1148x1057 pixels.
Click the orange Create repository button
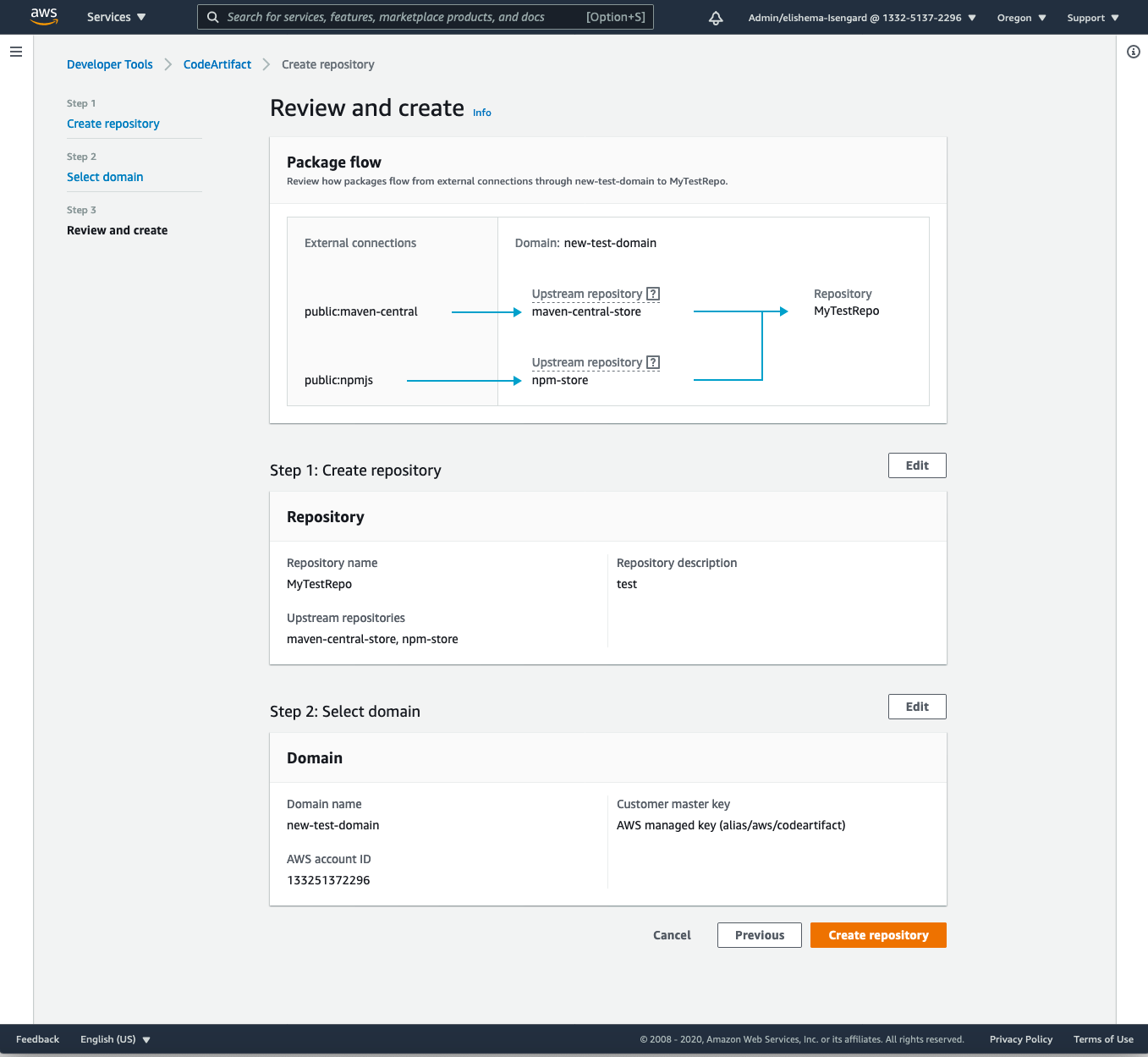(x=878, y=935)
